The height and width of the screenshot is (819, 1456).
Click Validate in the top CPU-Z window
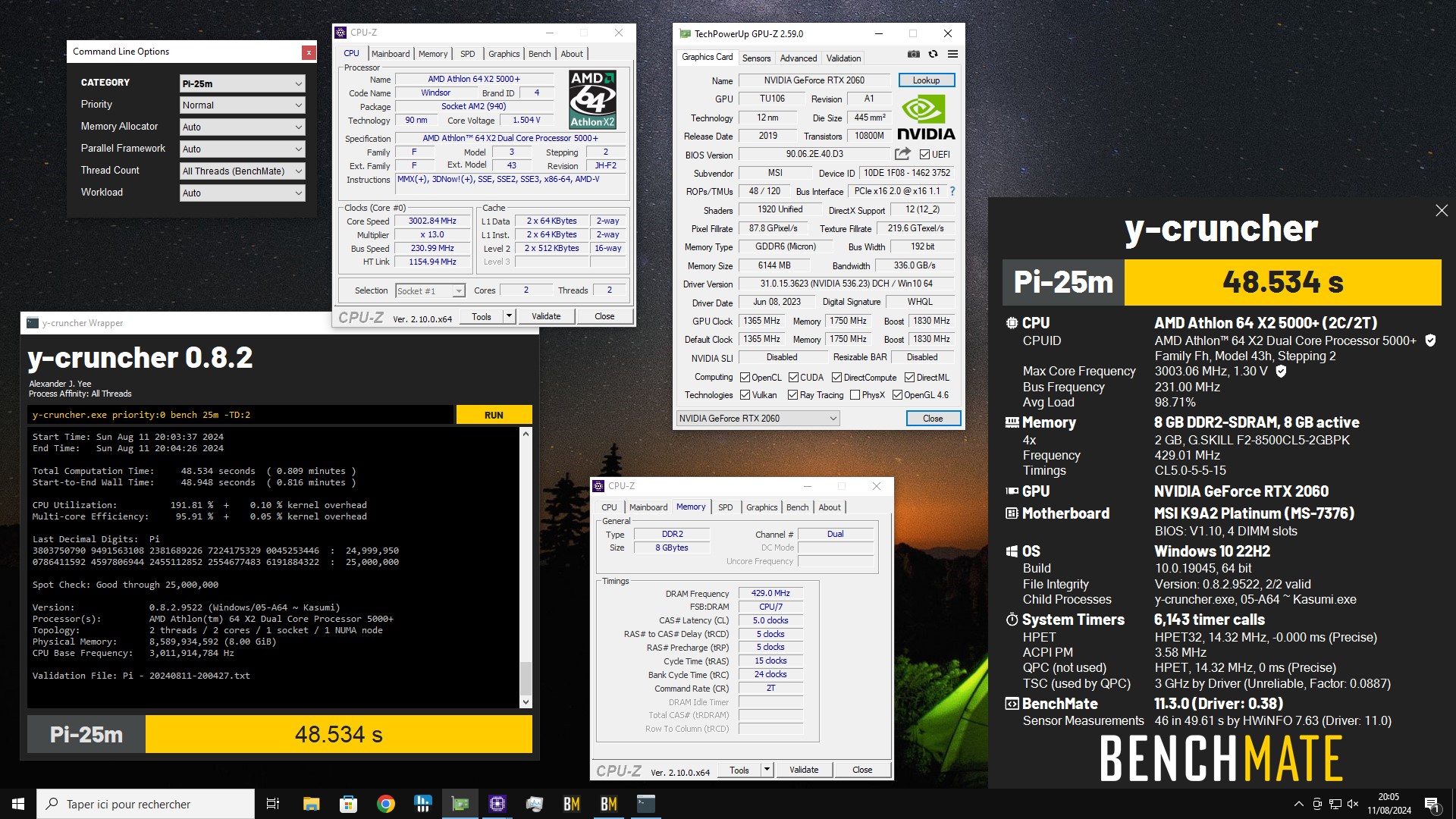point(546,316)
